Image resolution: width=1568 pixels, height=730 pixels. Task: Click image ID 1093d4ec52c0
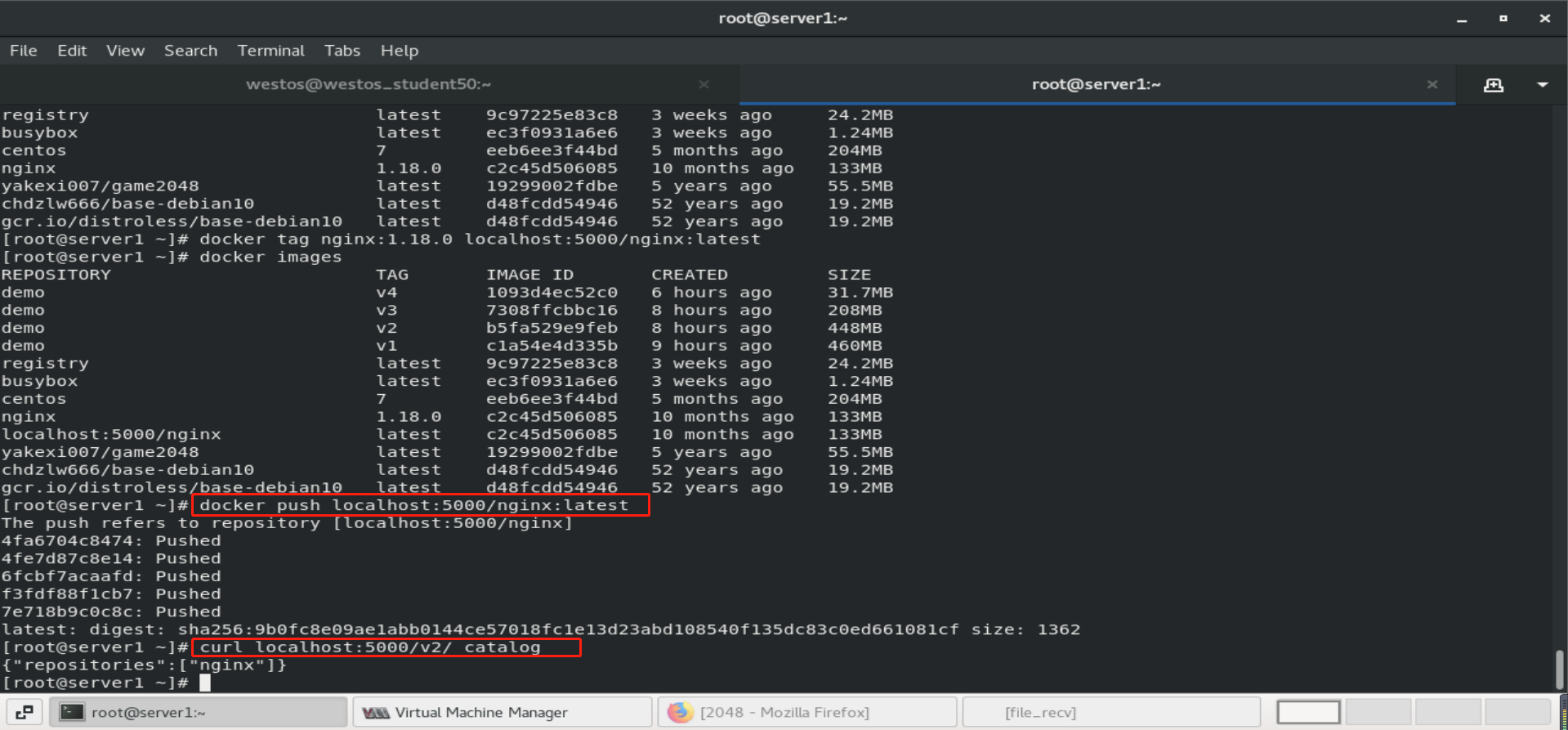(x=552, y=293)
